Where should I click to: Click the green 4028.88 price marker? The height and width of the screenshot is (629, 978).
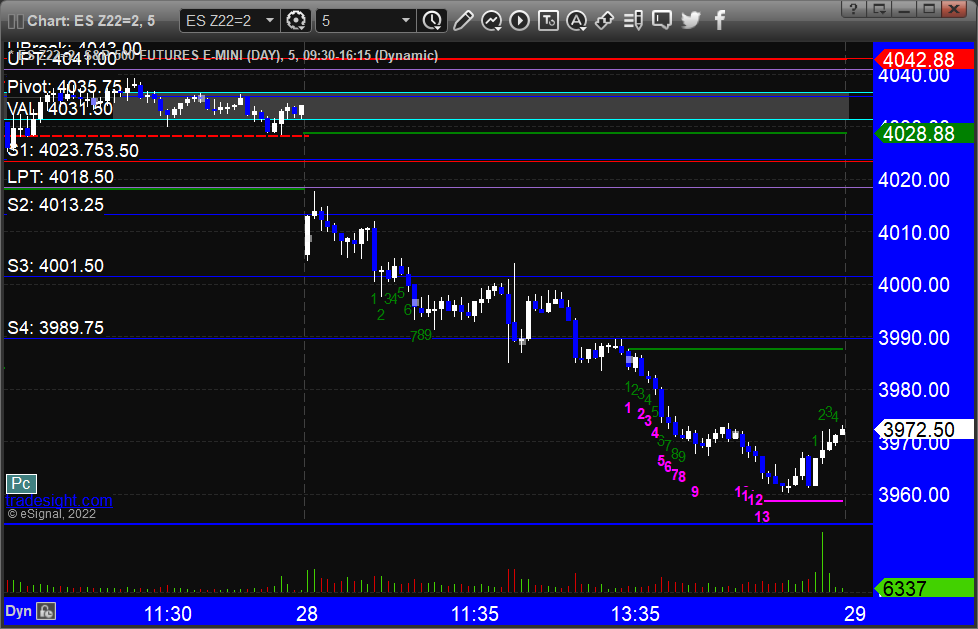tap(924, 134)
